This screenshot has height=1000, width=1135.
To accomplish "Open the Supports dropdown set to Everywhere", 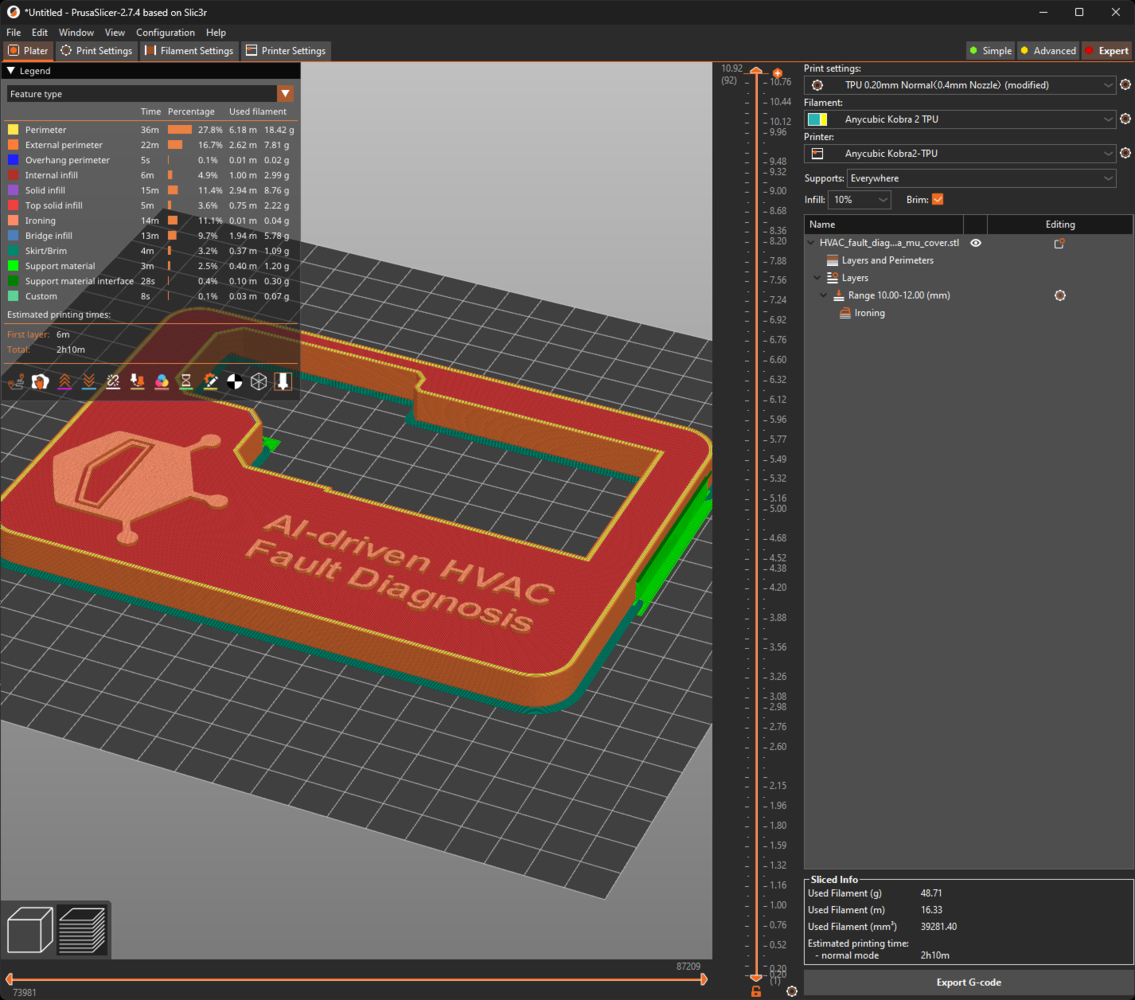I will pyautogui.click(x=981, y=179).
